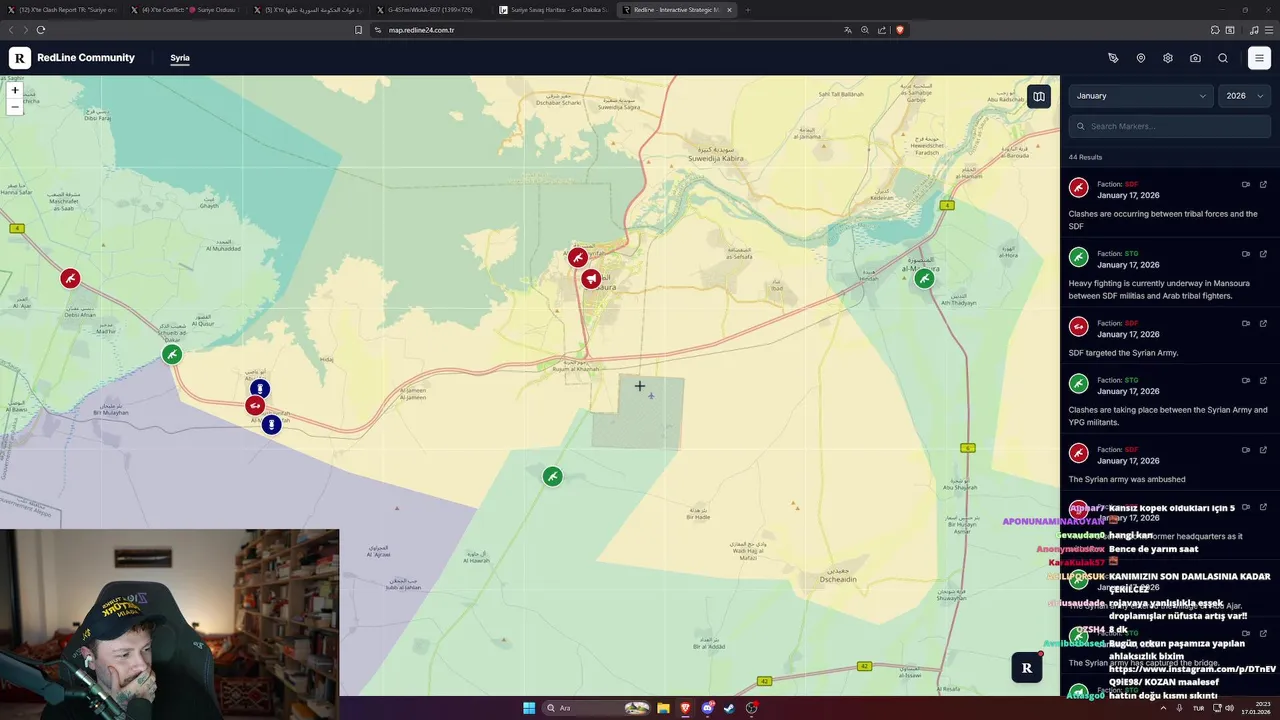
Task: Click the RedLine R logo in header
Action: (20, 58)
